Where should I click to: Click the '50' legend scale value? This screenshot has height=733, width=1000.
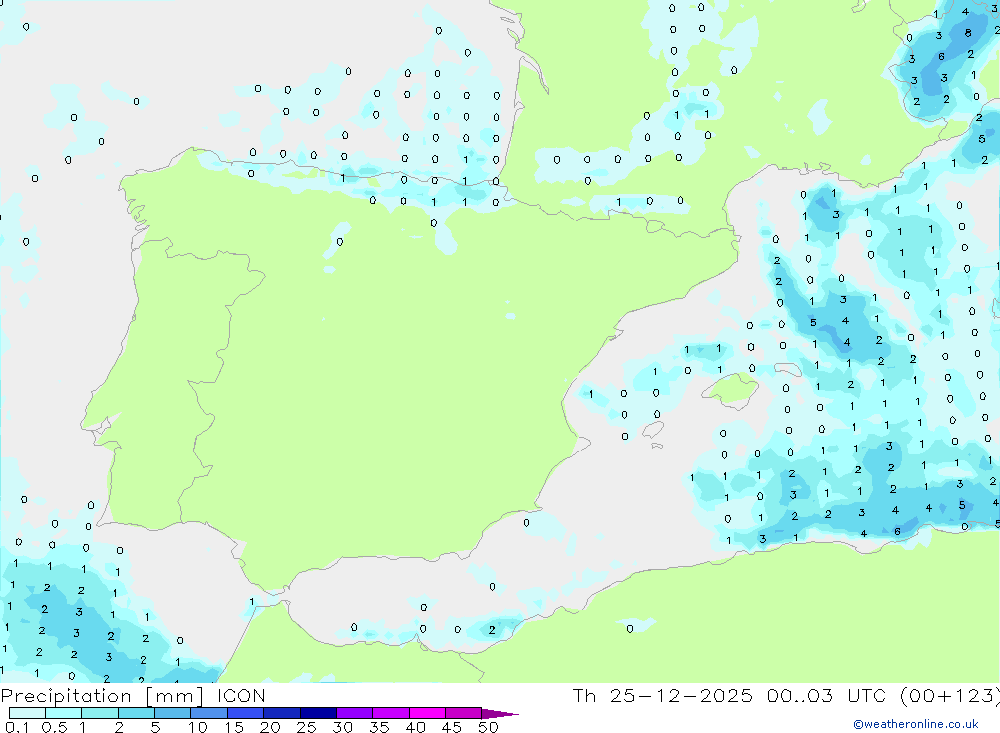coord(489,727)
